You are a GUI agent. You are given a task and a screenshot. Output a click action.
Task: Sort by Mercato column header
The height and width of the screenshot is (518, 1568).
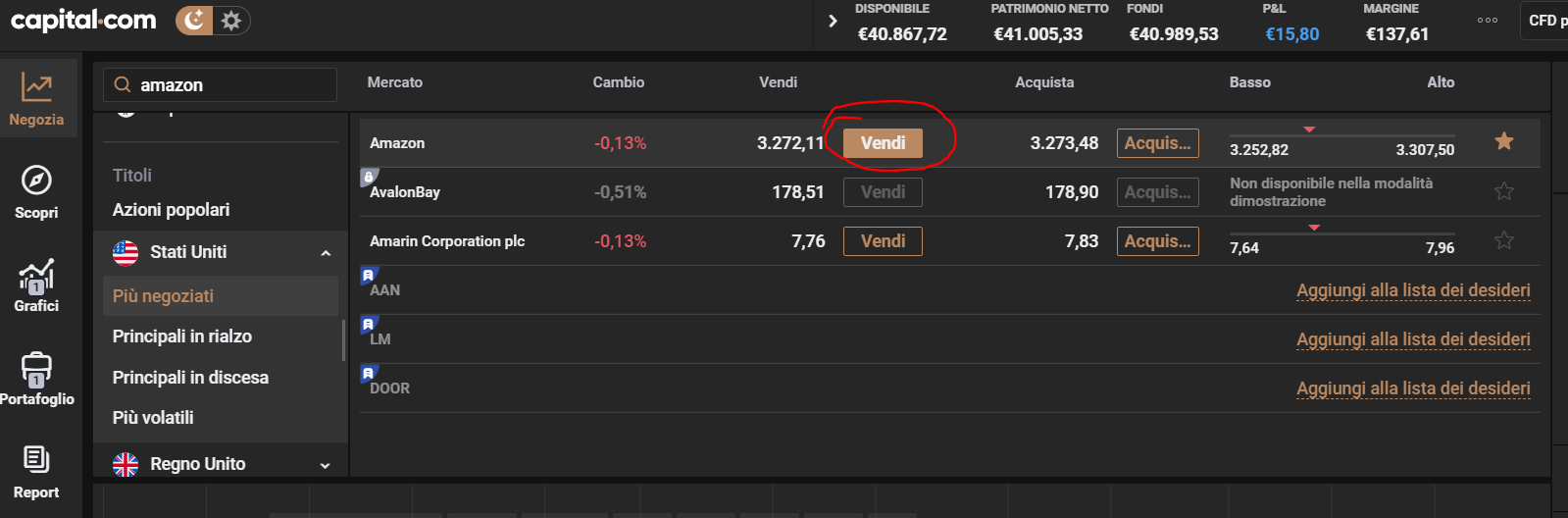[395, 82]
